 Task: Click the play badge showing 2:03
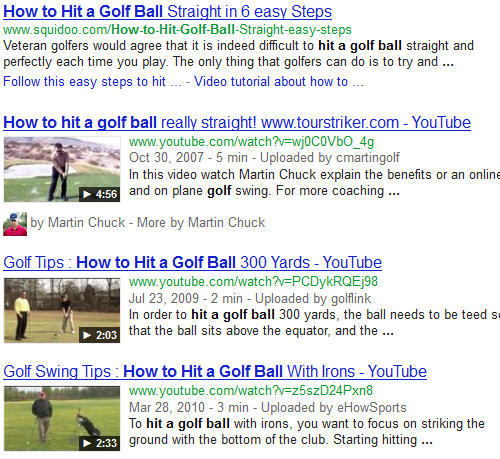(x=99, y=335)
